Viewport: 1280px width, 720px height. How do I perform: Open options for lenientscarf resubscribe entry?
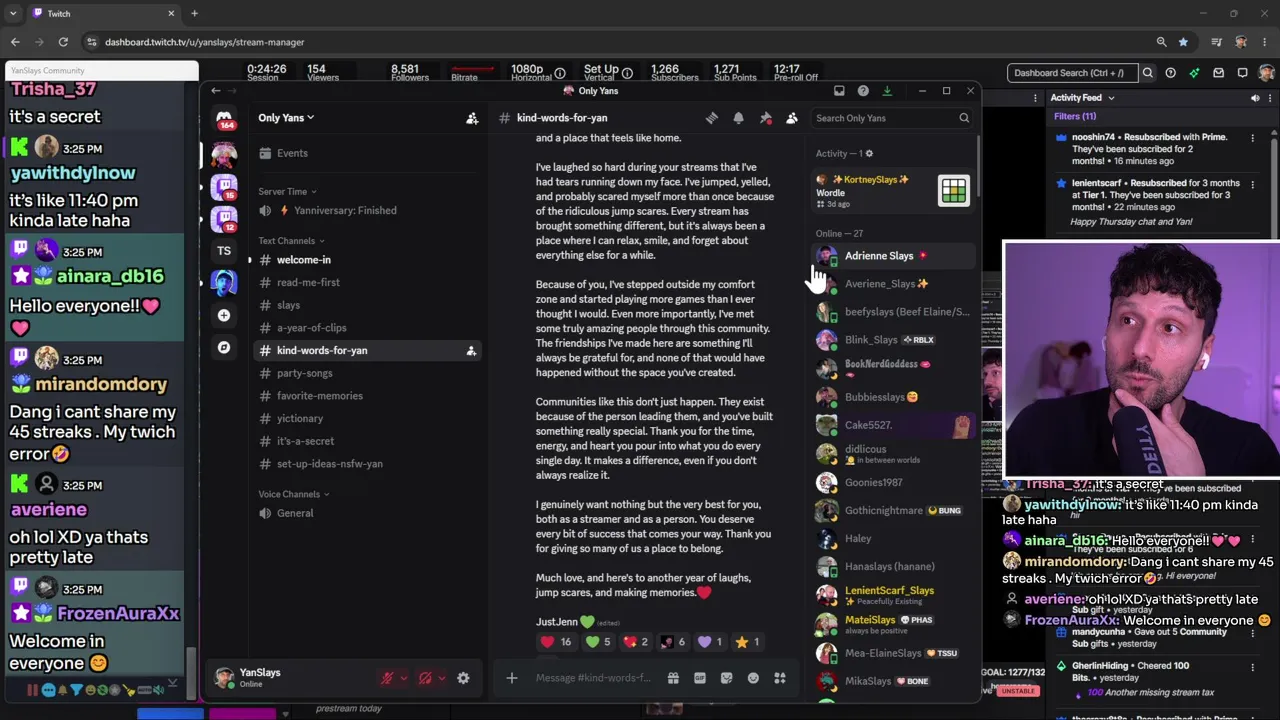pyautogui.click(x=1252, y=184)
